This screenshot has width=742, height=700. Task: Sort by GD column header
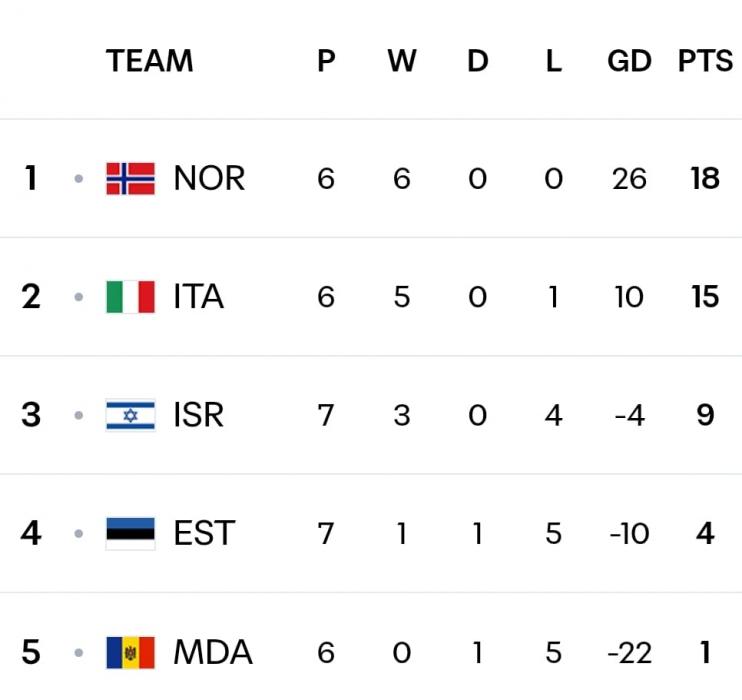[629, 61]
